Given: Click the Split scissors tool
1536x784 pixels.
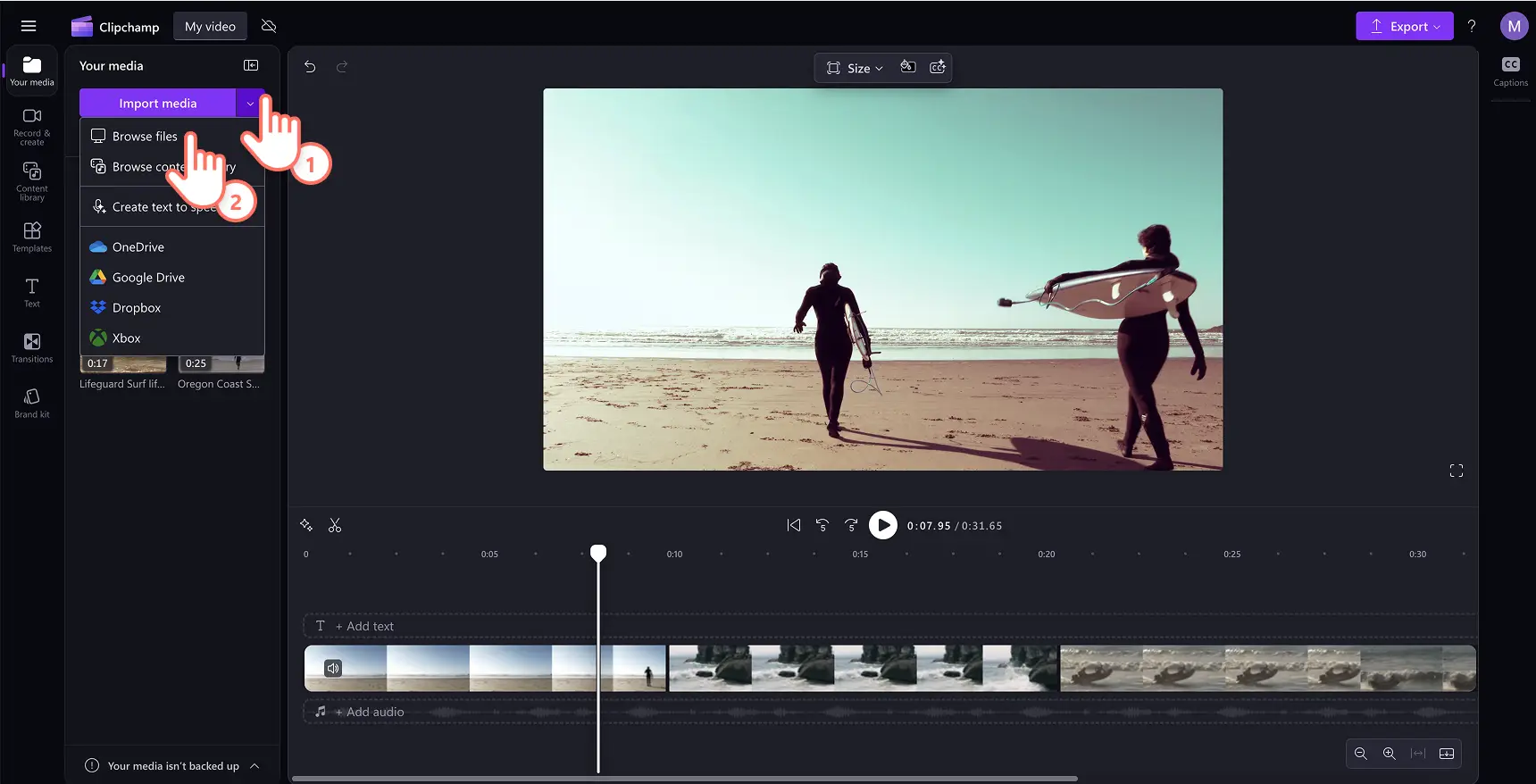Looking at the screenshot, I should tap(335, 525).
